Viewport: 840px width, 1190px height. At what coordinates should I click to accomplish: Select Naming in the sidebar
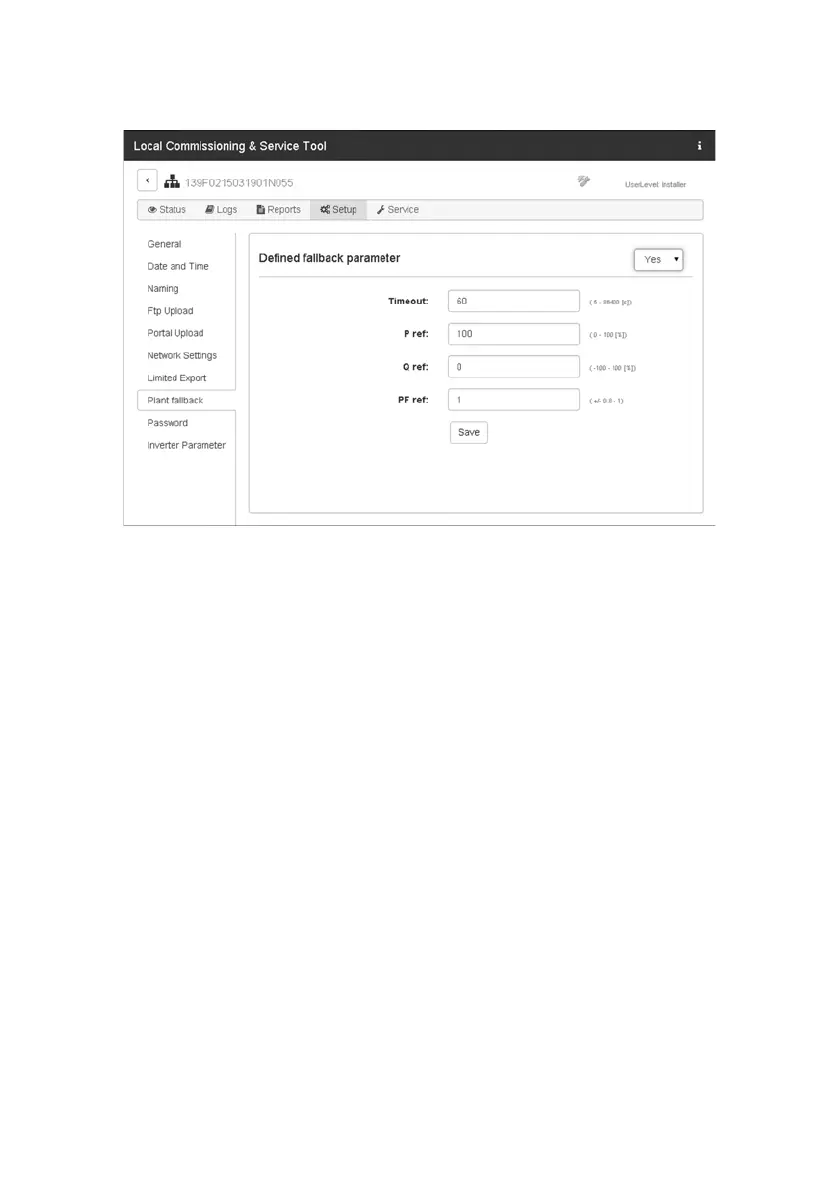(162, 288)
